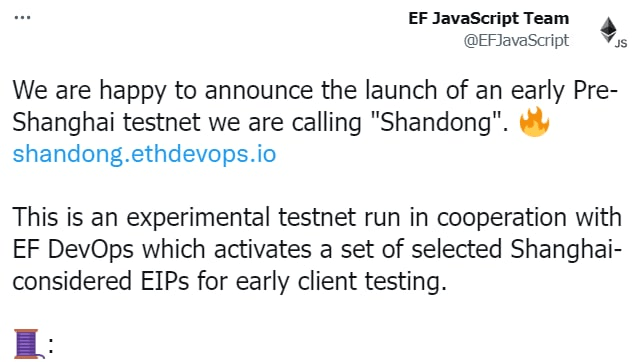Click the word "launch" in first line
The height and width of the screenshot is (362, 642).
pos(401,90)
